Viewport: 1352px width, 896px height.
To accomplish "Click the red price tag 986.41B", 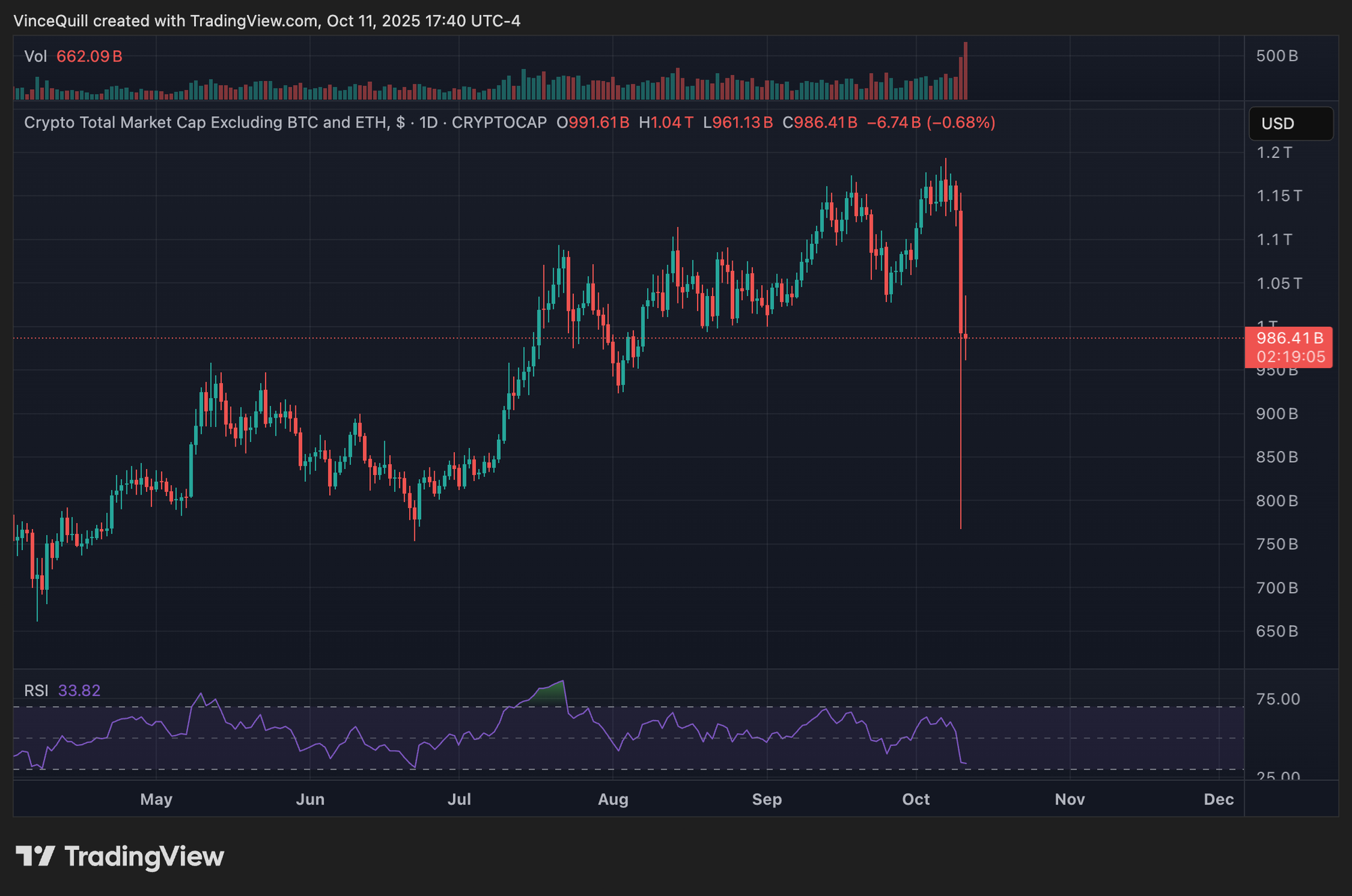I will coord(1290,340).
